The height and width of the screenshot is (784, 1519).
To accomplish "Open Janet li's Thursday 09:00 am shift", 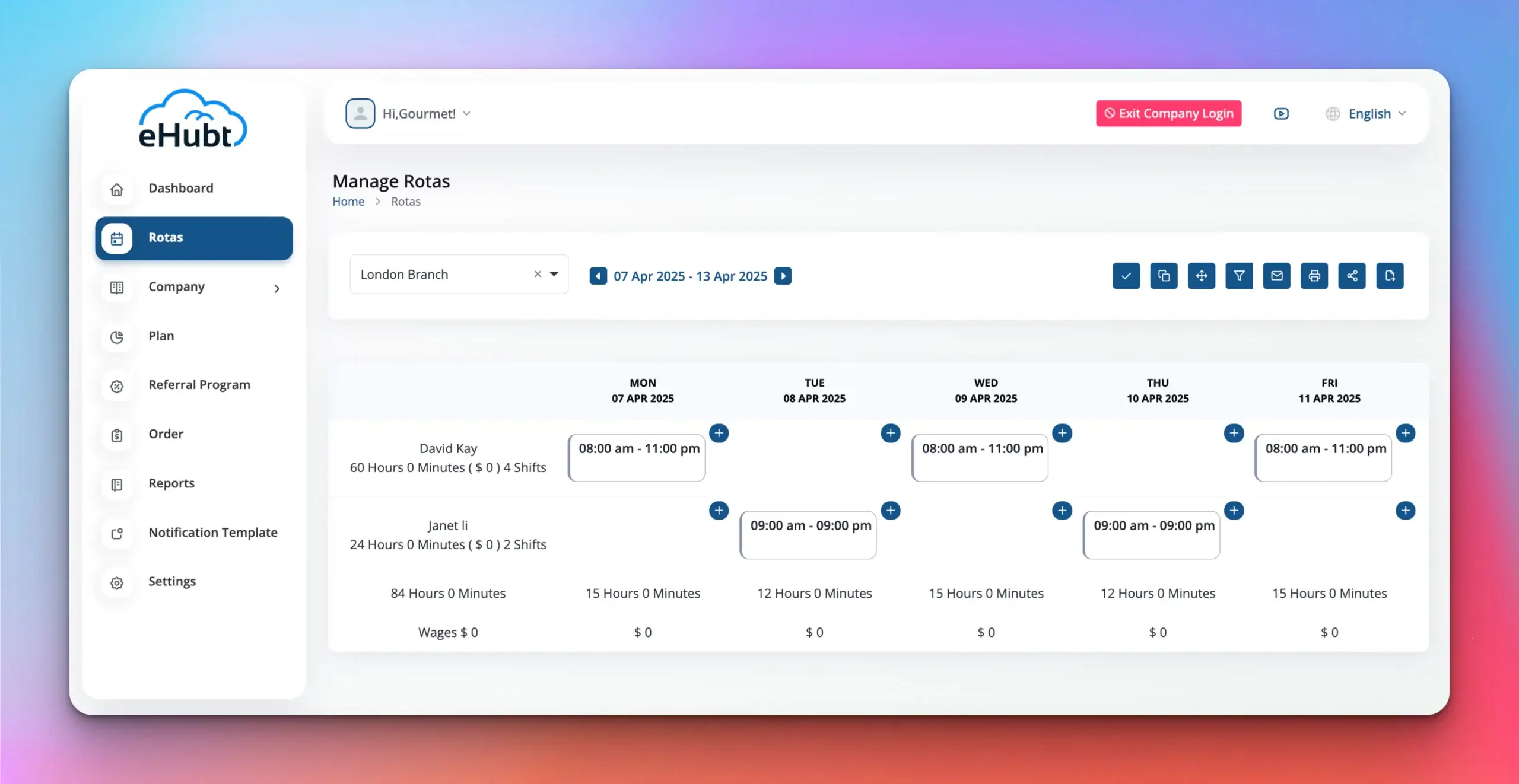I will coord(1152,535).
